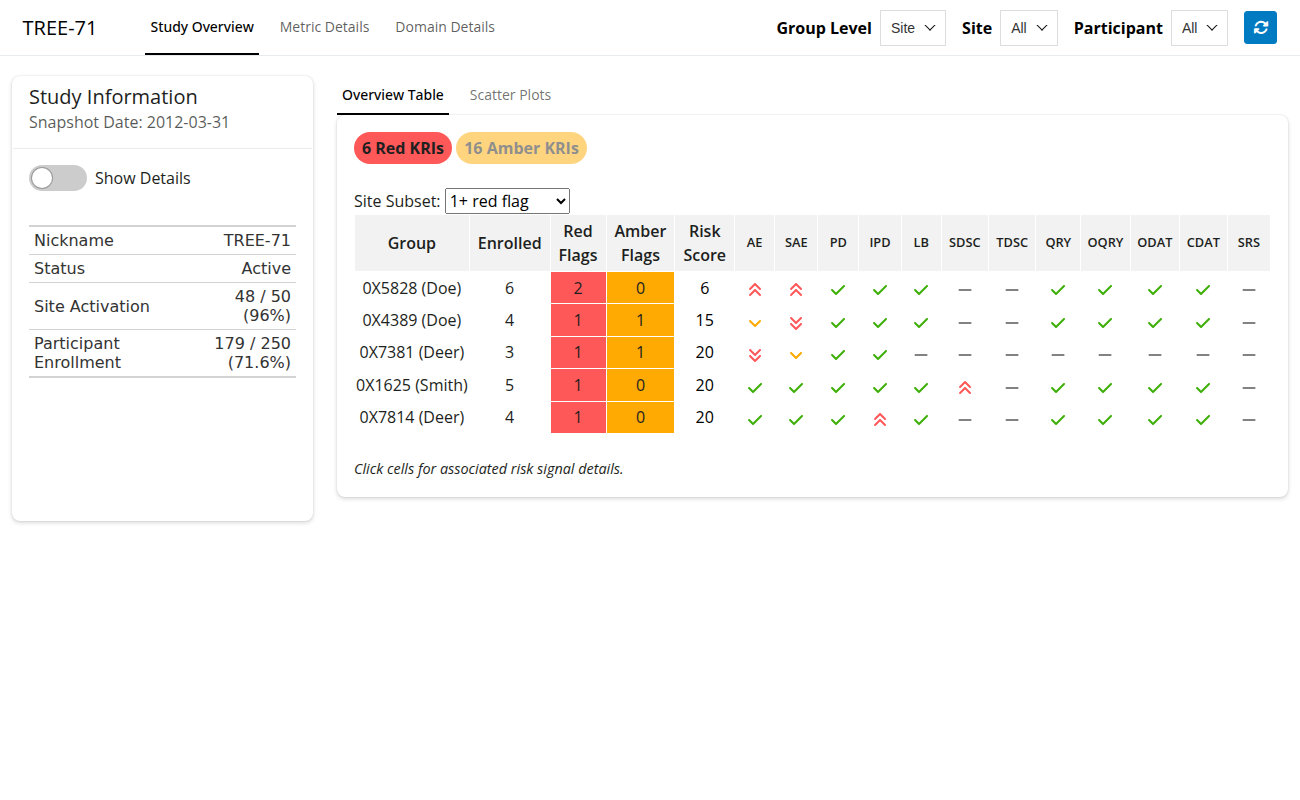Toggle the Show Details switch
The image size is (1300, 800).
(58, 178)
